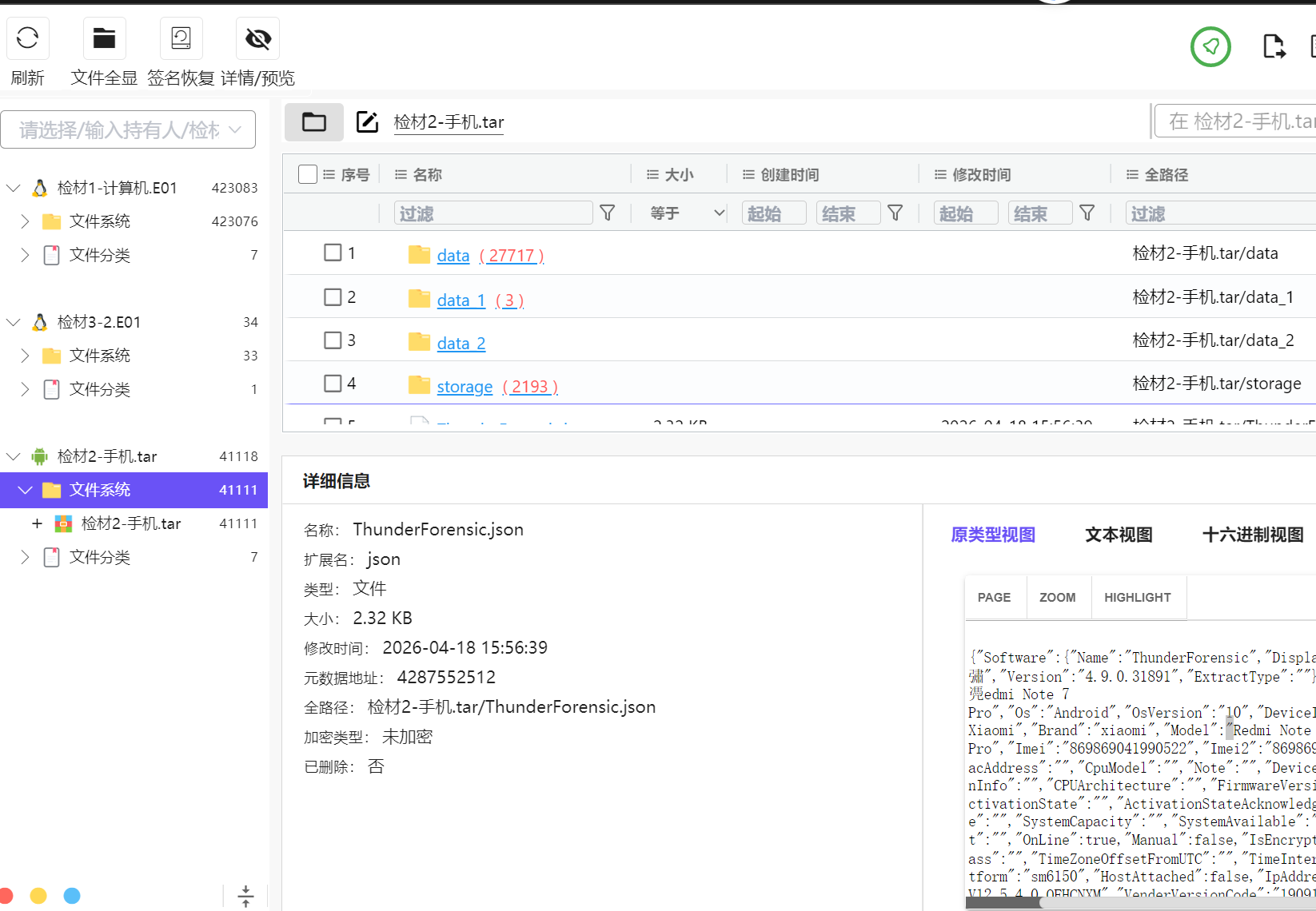Collapse the 检材3-2.E01 tree node
Viewport: 1316px width, 911px height.
point(13,322)
